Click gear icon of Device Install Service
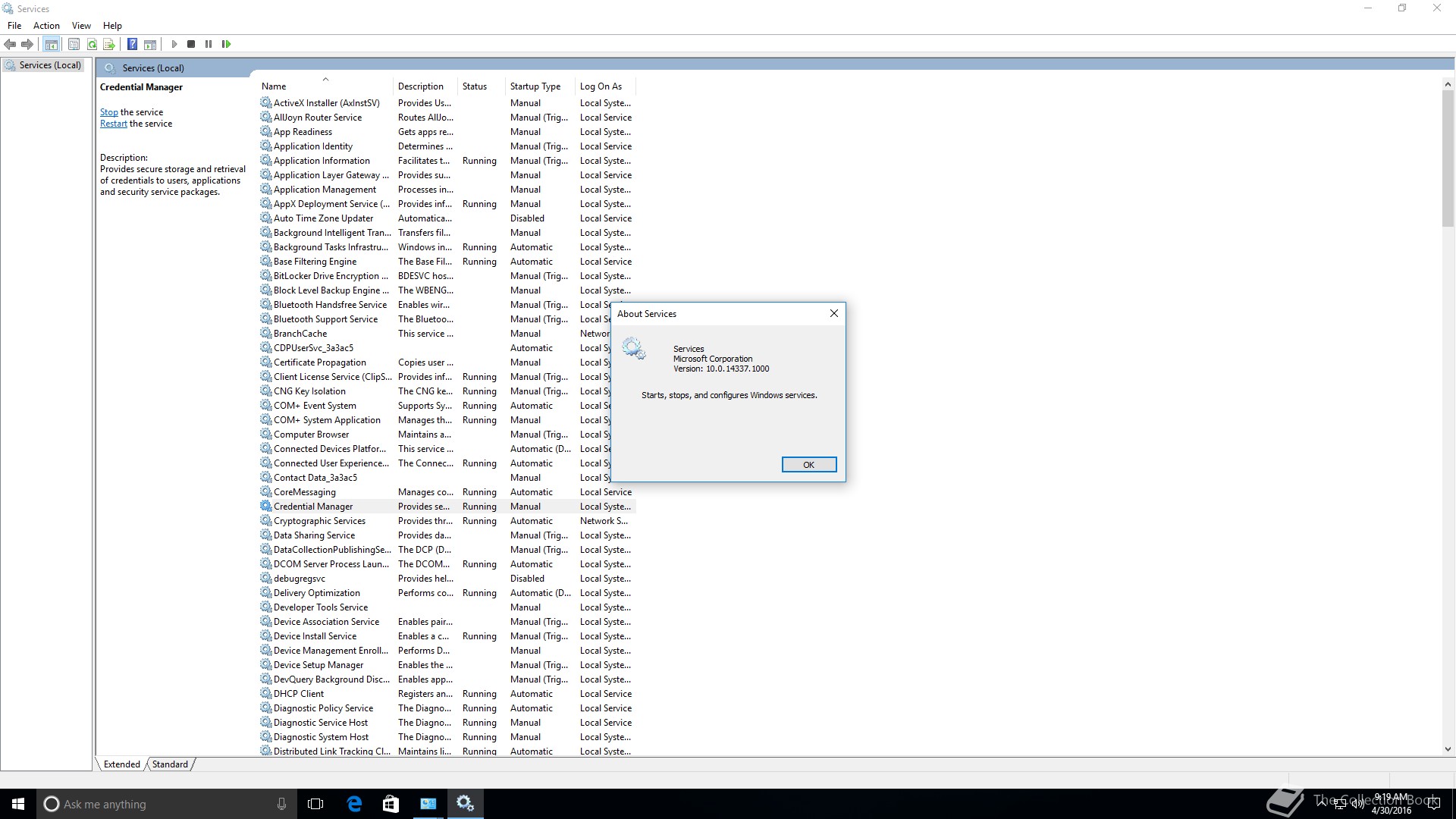The height and width of the screenshot is (819, 1456). (x=266, y=635)
